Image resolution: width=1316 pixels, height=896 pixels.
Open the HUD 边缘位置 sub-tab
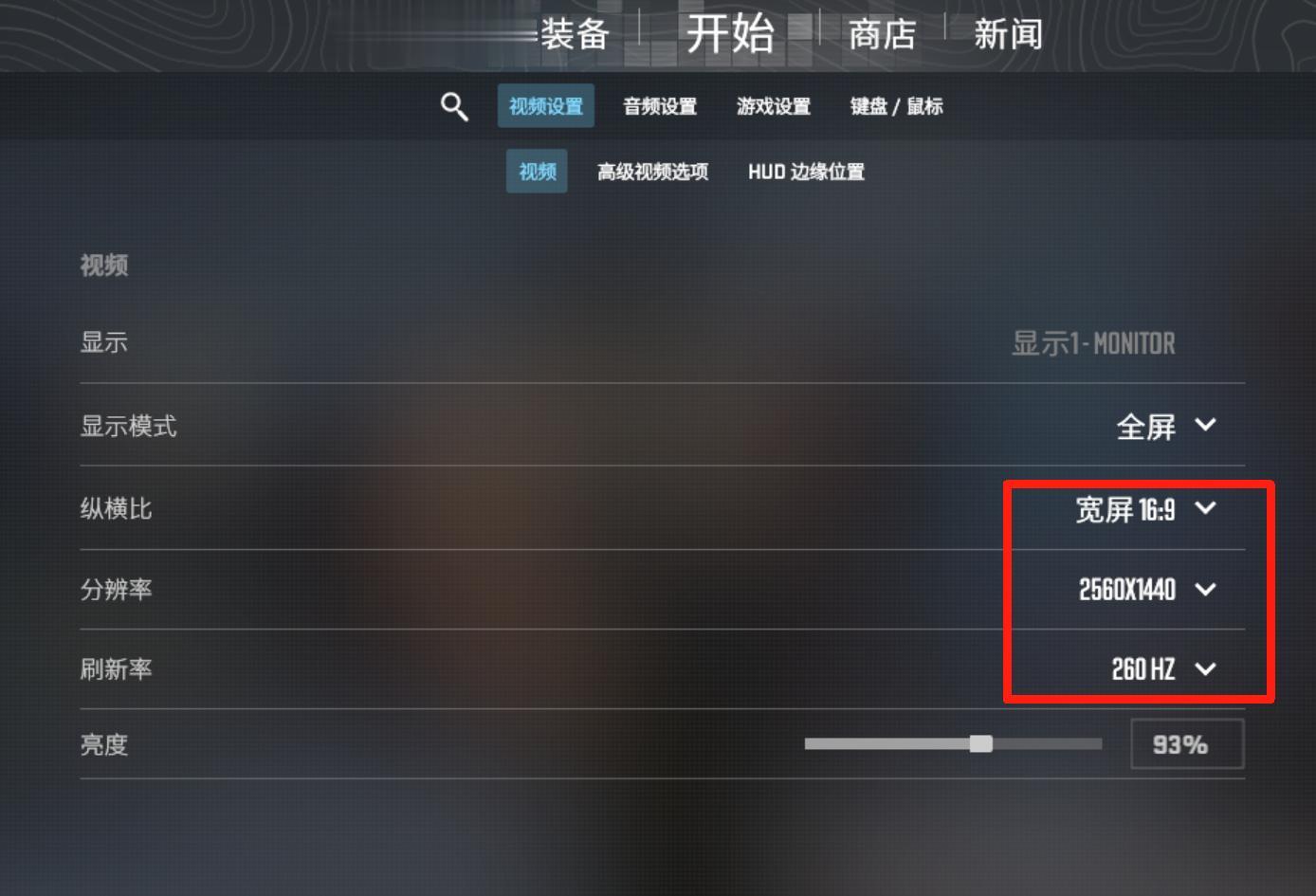tap(806, 172)
